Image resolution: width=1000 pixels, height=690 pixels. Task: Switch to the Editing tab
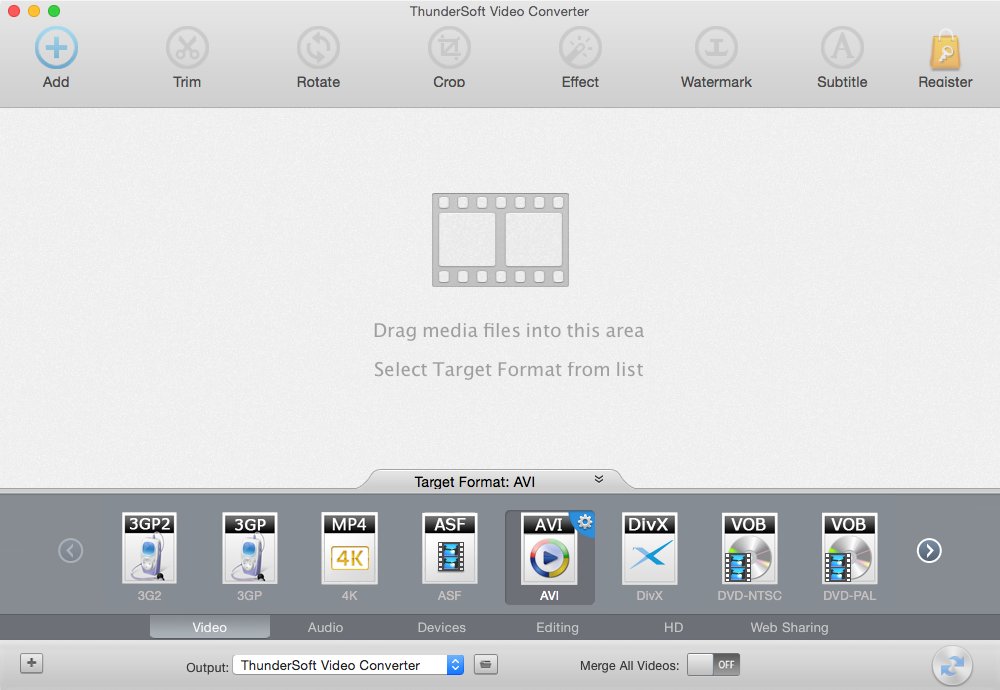pos(557,627)
